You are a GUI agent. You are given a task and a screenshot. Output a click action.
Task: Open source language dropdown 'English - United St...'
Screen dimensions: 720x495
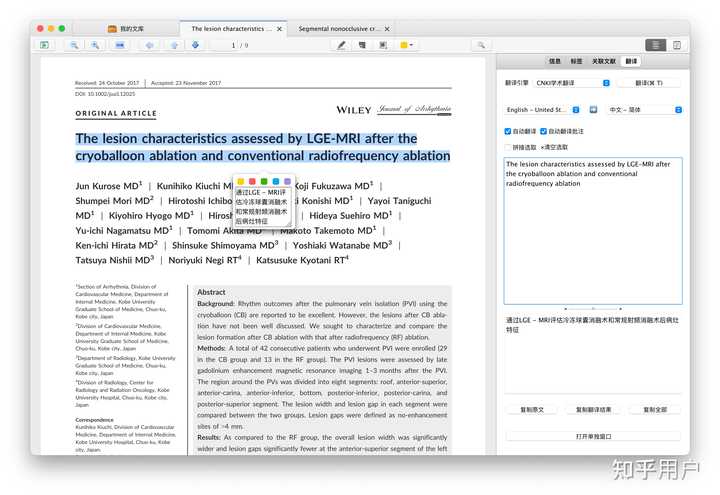coord(542,110)
